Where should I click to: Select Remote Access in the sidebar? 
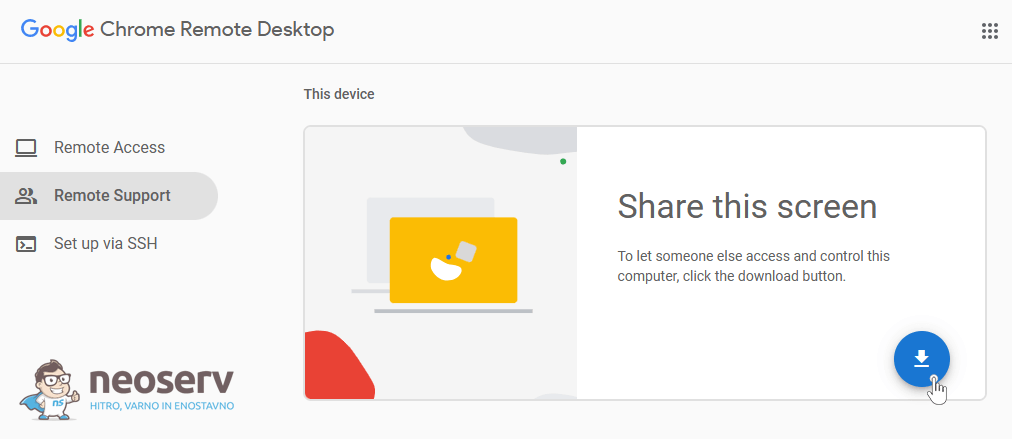(x=108, y=148)
